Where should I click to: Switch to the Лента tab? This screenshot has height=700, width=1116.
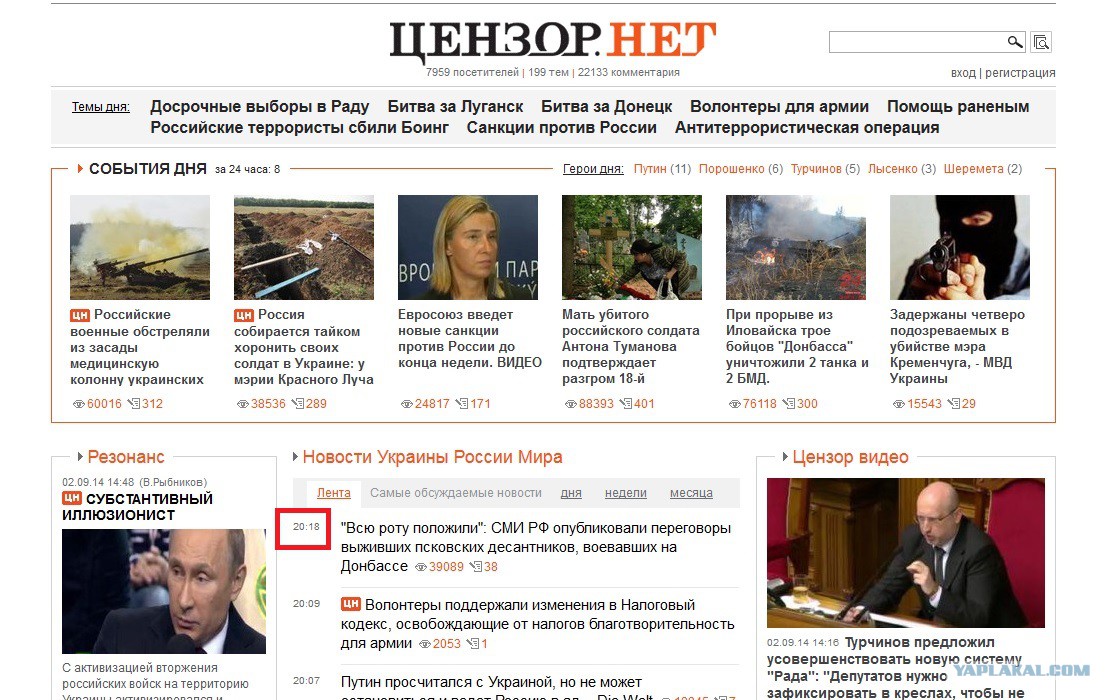click(x=334, y=492)
